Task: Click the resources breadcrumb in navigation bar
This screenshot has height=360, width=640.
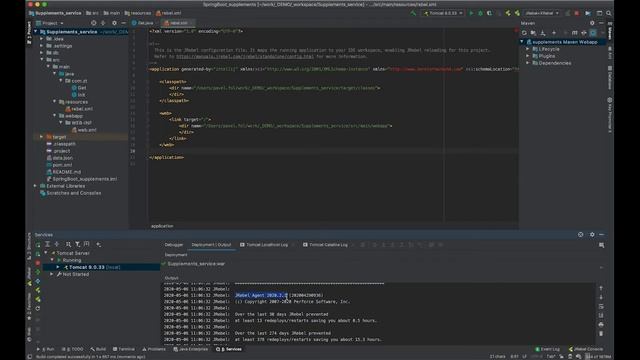Action: (x=138, y=13)
